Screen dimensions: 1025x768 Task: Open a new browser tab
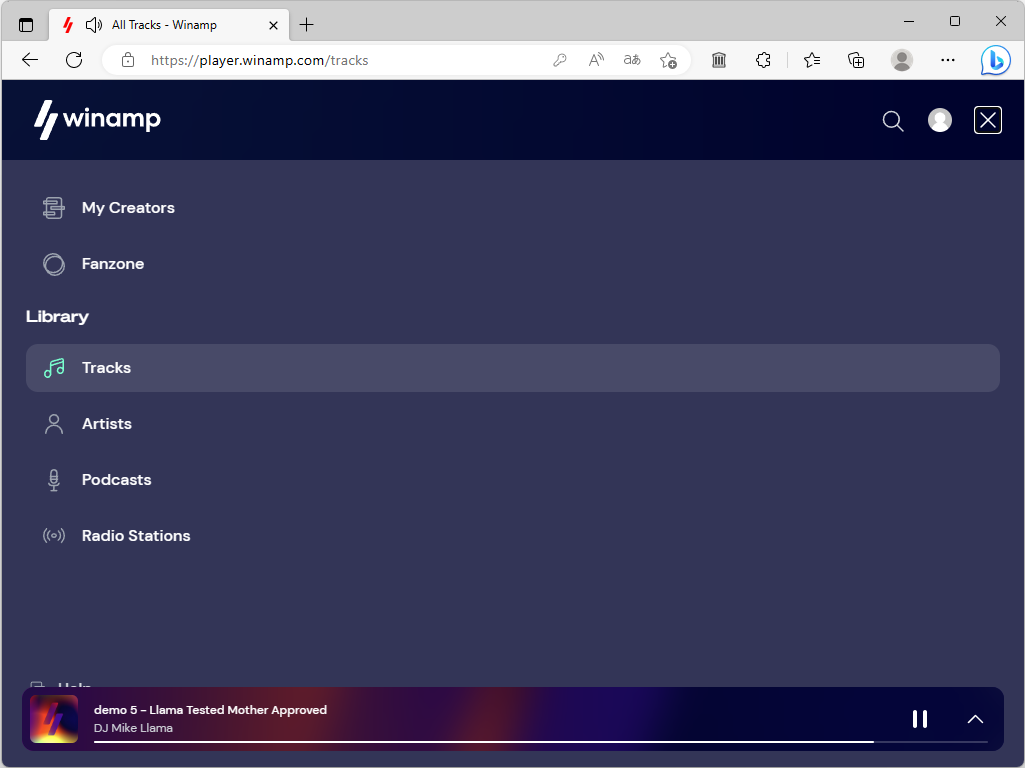click(306, 25)
